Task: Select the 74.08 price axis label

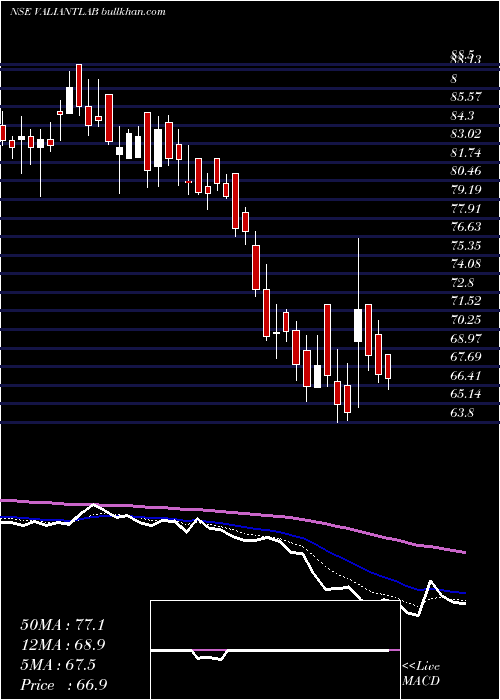Action: pyautogui.click(x=467, y=264)
